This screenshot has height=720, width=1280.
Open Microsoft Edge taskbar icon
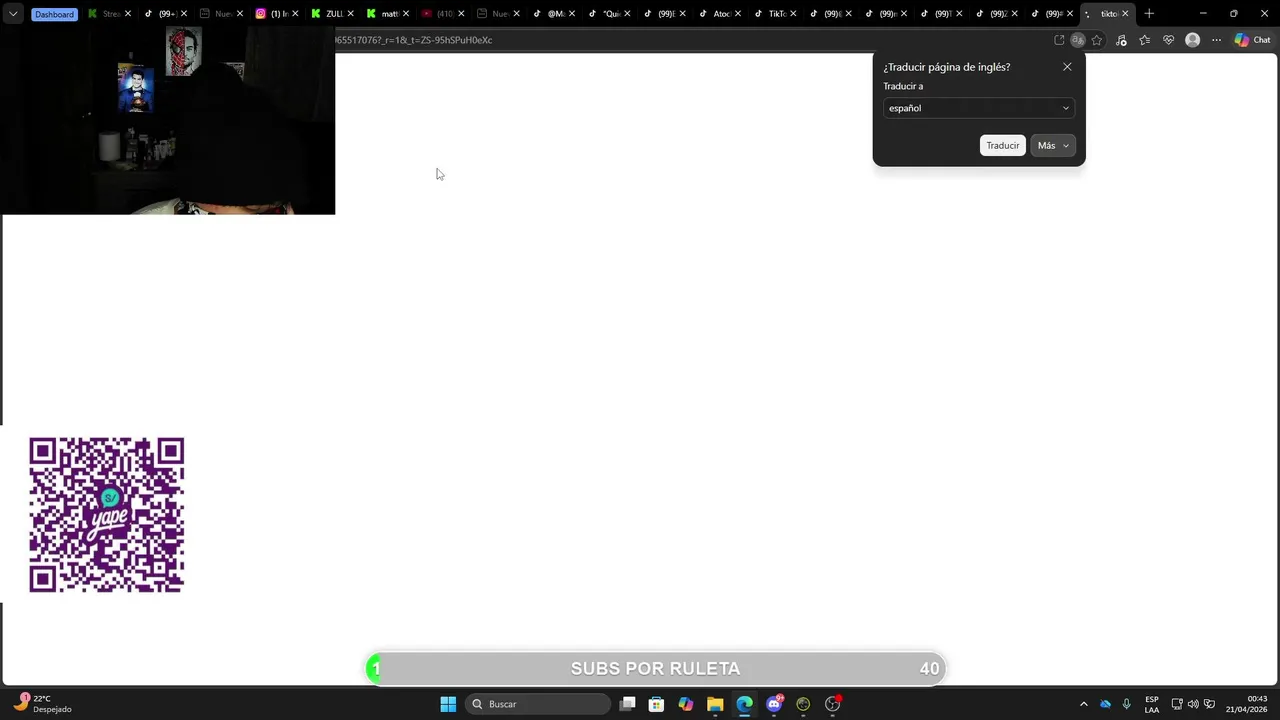tap(744, 704)
